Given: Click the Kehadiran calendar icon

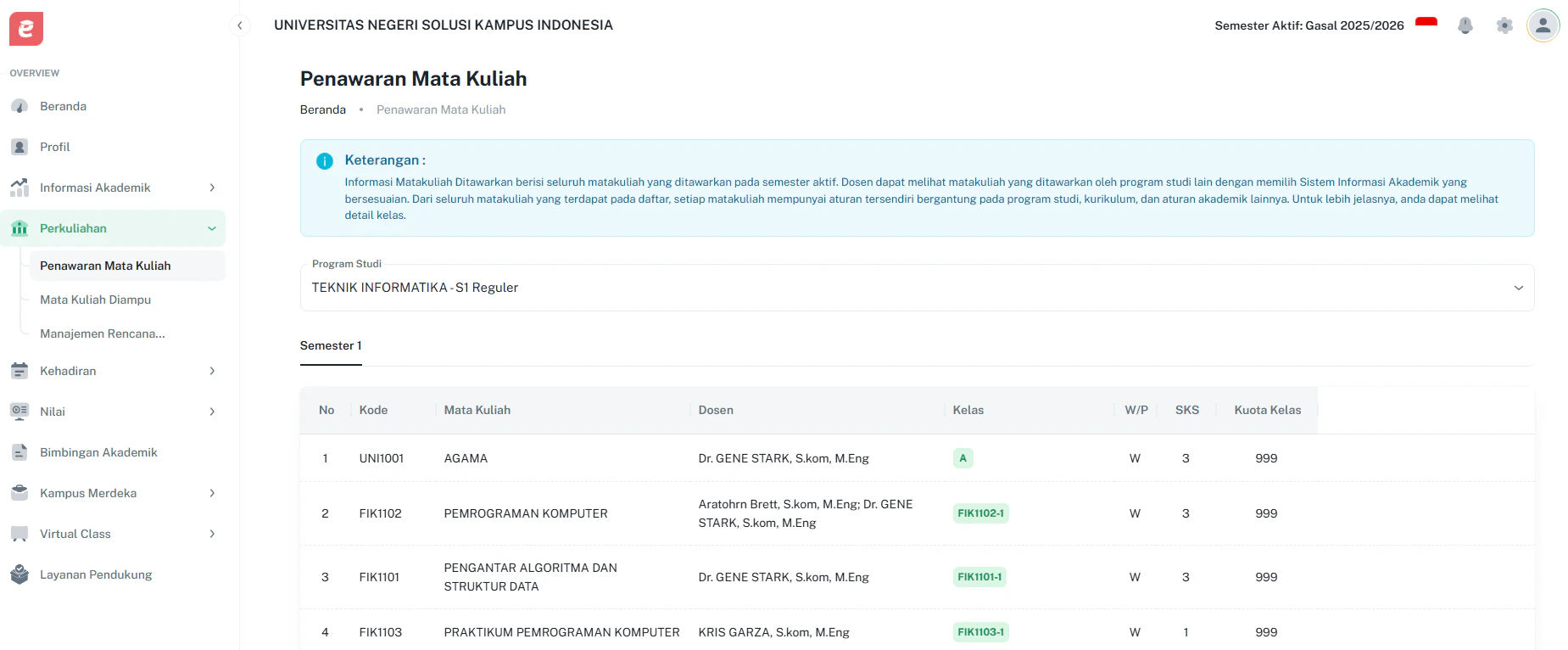Looking at the screenshot, I should pos(20,371).
